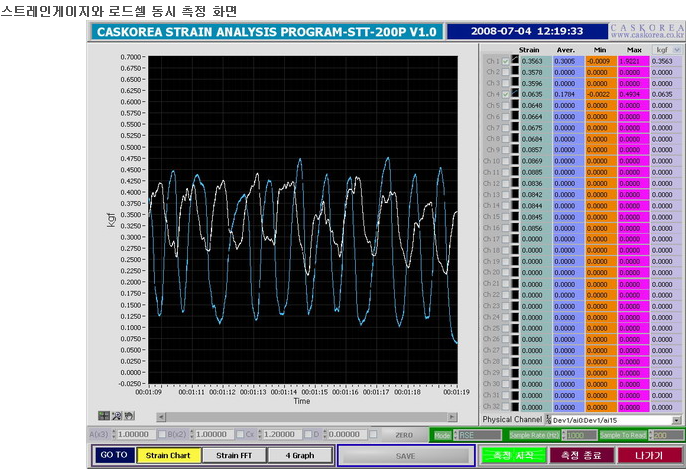Click the Sample Rate (Hz) stepper arrows
The image size is (690, 476).
[x=564, y=435]
